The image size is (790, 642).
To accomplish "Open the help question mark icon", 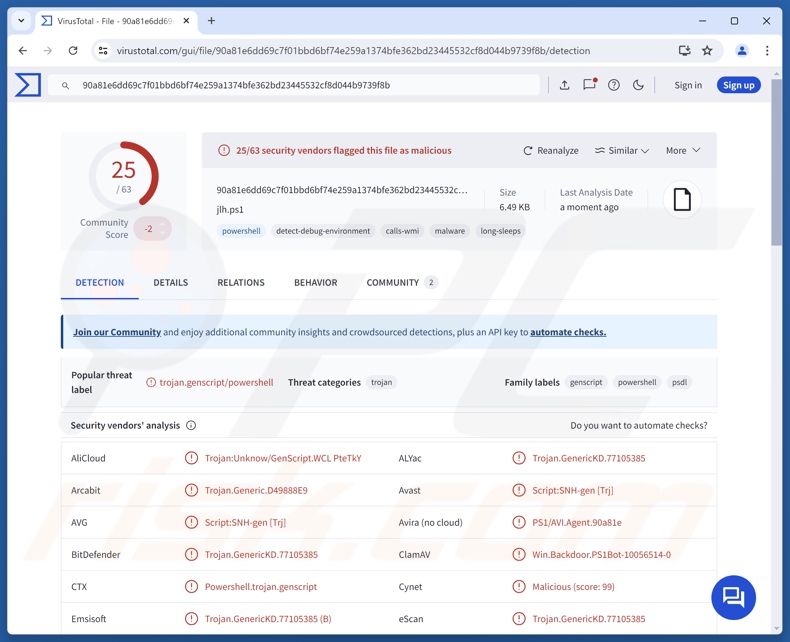I will coord(614,85).
